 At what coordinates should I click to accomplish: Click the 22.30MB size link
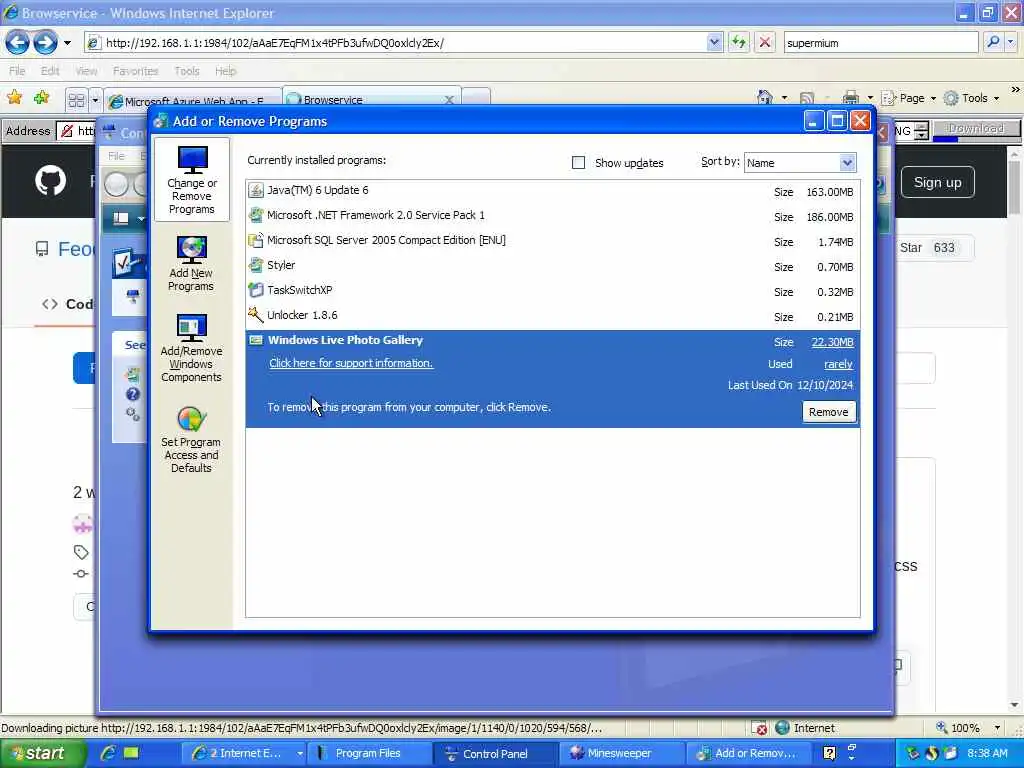click(832, 342)
